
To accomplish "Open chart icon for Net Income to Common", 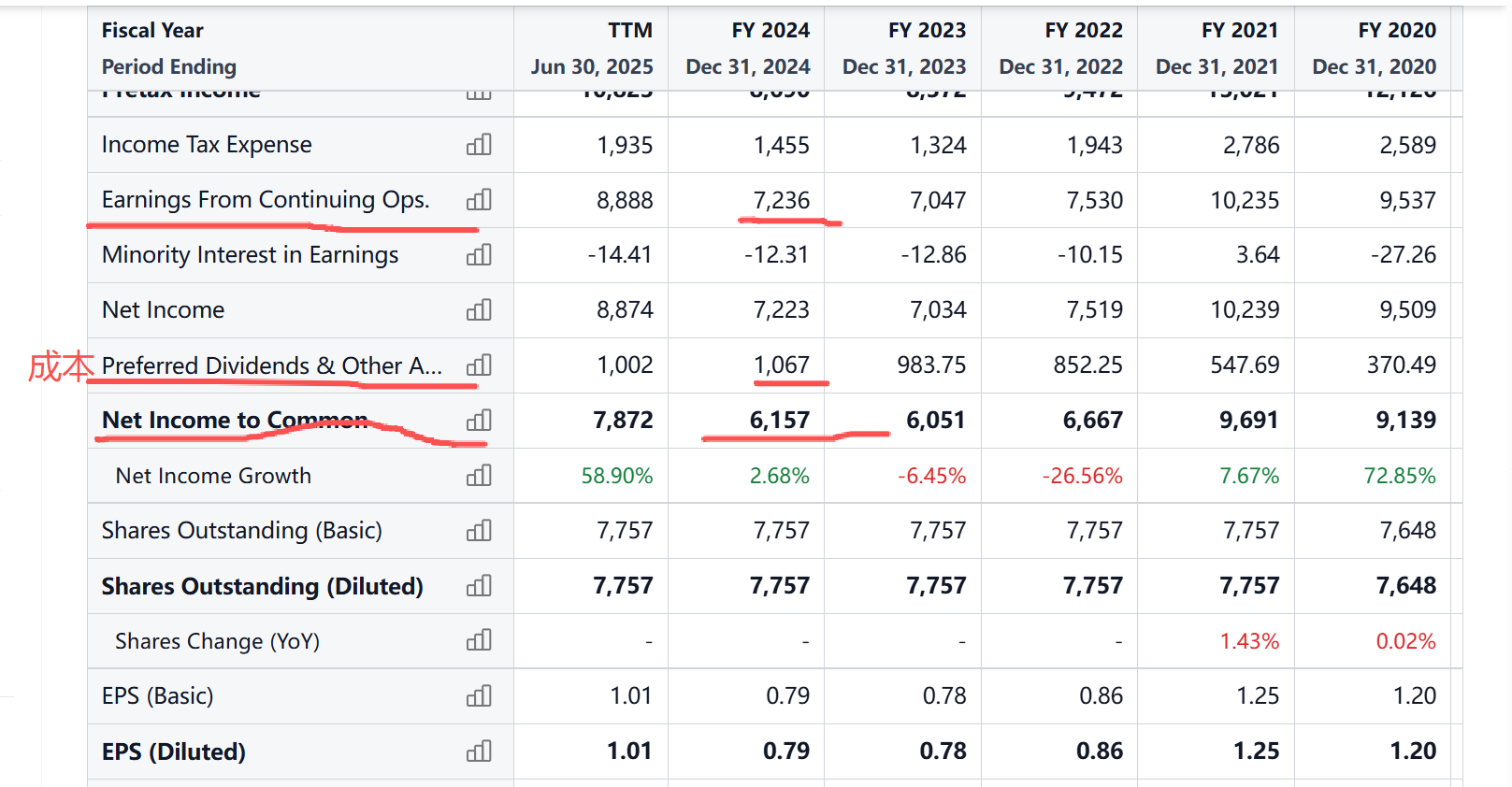I will 479,421.
